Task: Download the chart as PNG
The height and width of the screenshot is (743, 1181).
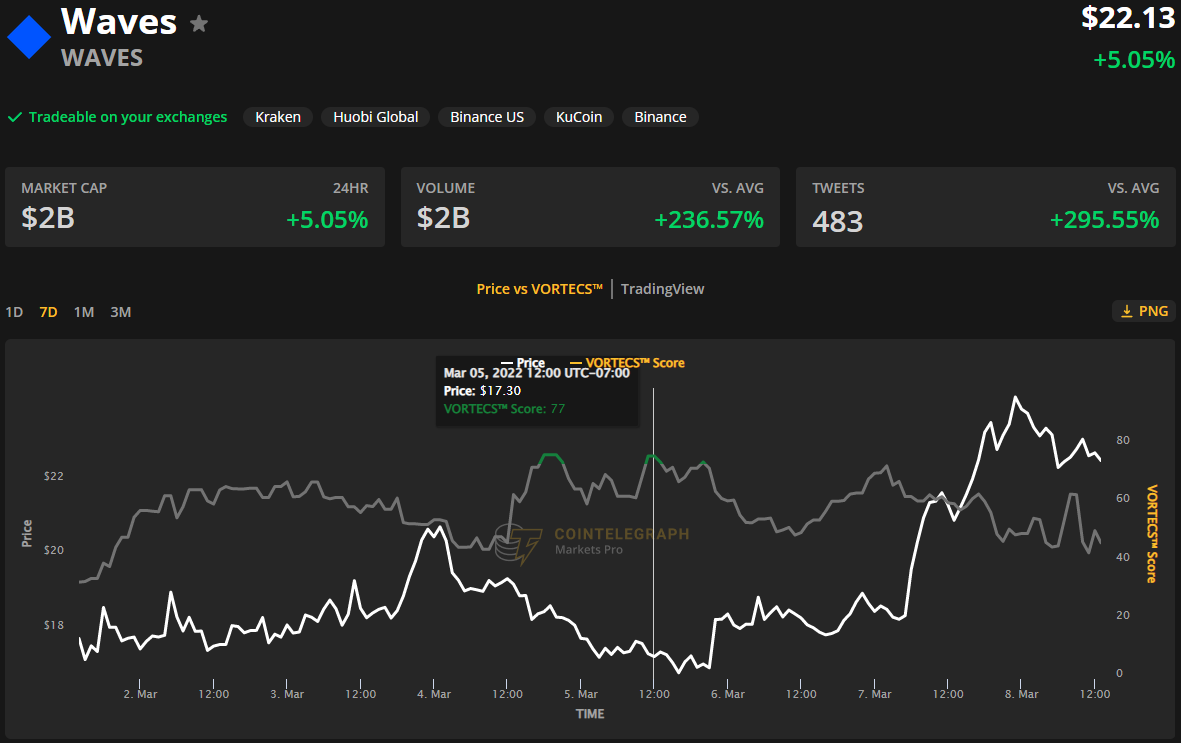Action: 1144,311
